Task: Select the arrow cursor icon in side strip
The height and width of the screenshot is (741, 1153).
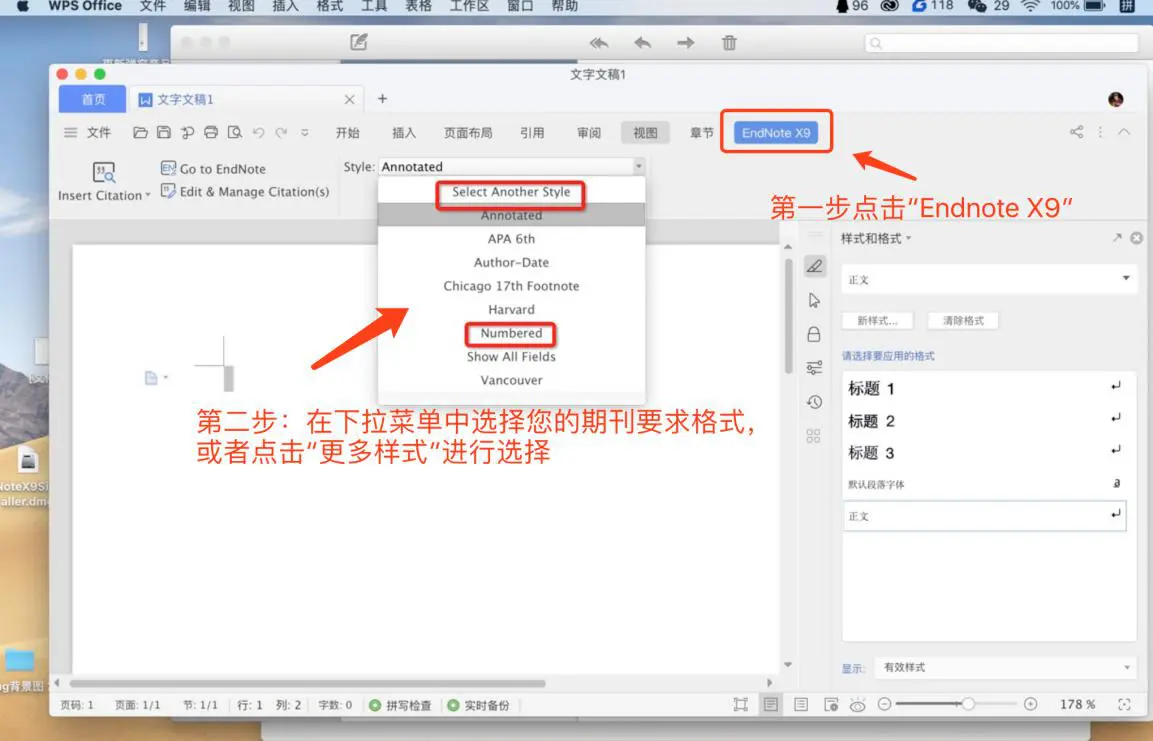Action: pos(814,300)
